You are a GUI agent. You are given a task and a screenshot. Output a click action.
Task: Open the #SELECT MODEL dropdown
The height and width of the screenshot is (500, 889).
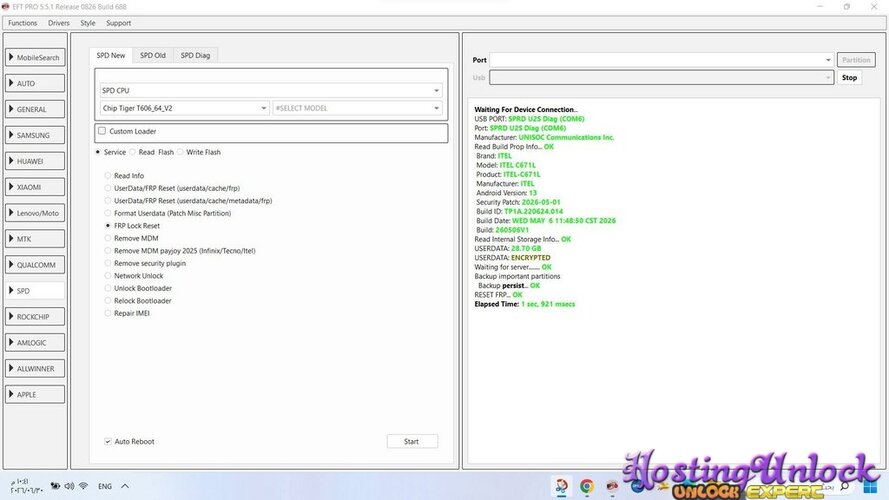(x=357, y=108)
